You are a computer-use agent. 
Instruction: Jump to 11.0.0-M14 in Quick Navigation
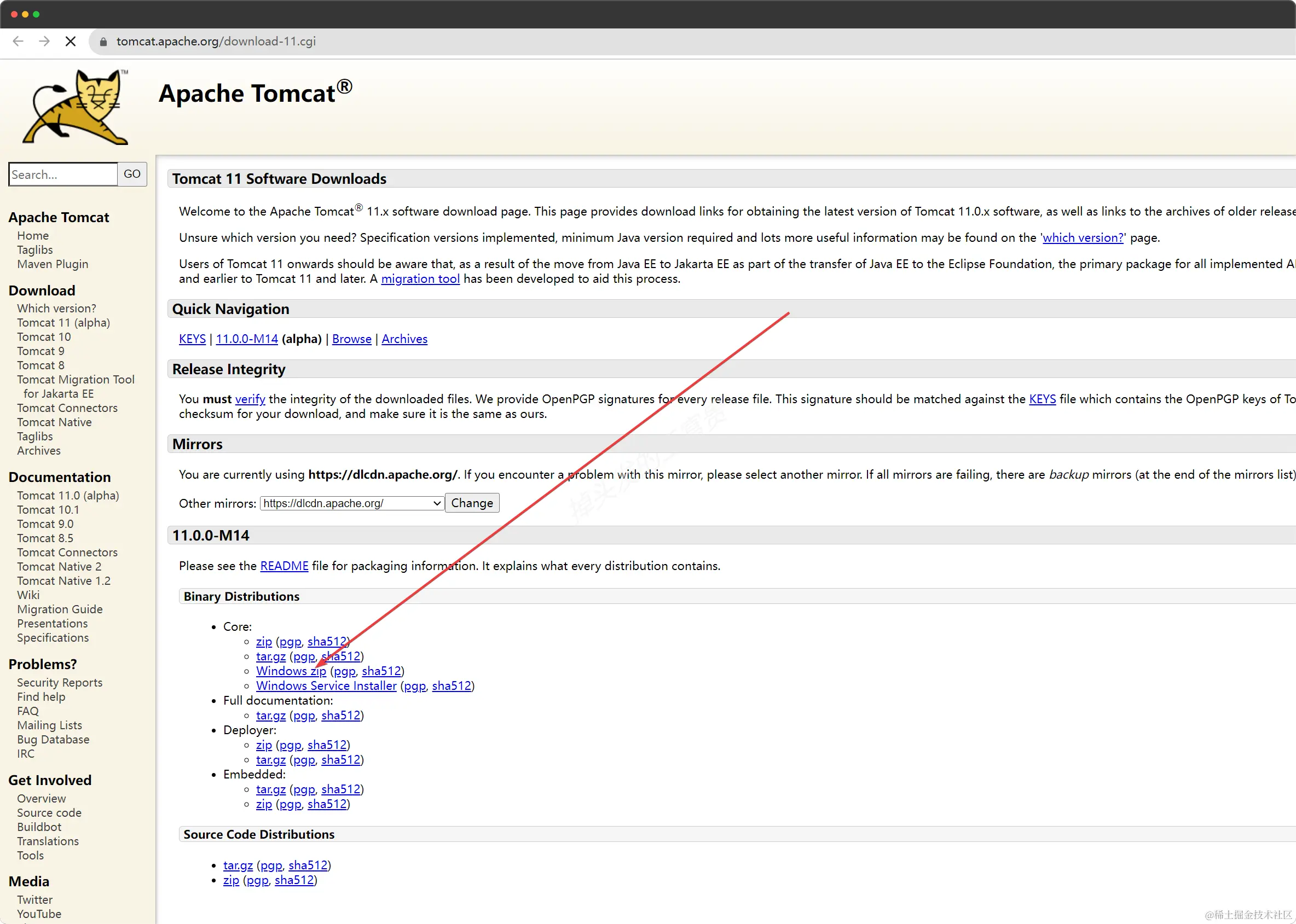(247, 339)
